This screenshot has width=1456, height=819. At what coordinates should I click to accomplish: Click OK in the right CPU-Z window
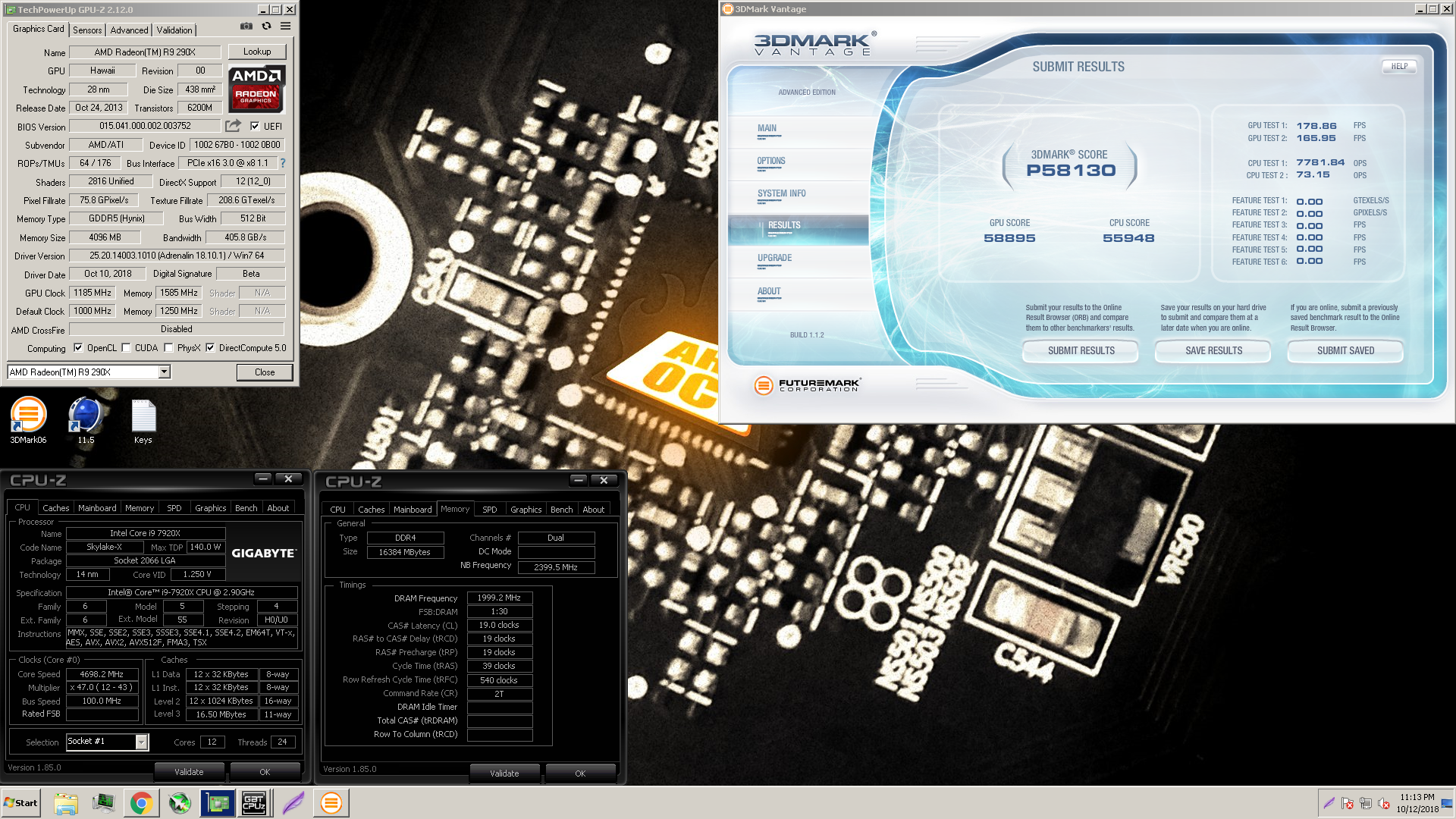tap(580, 773)
